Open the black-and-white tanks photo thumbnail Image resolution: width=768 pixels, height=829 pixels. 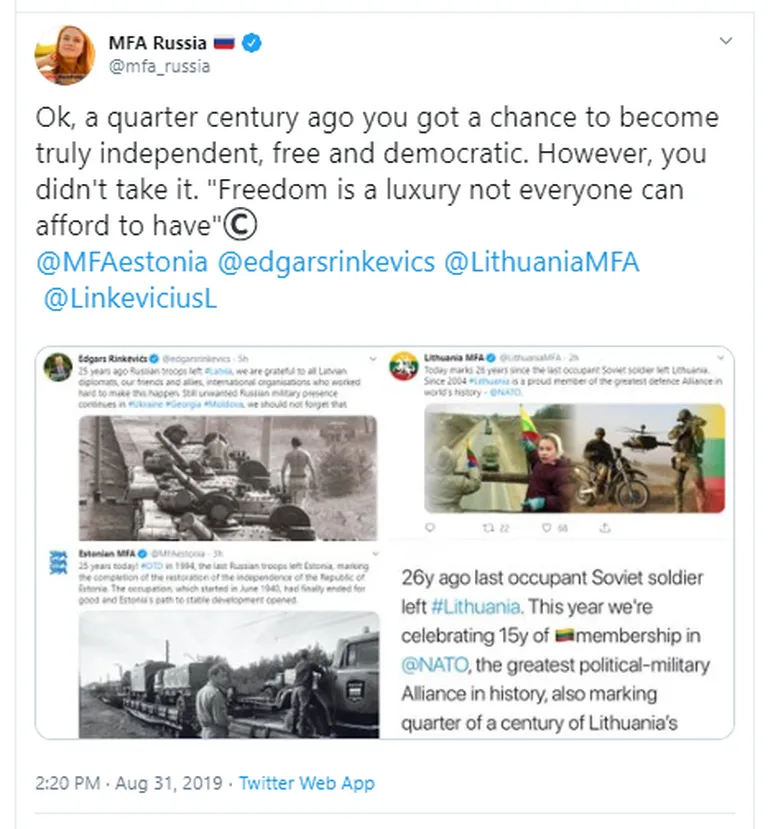(228, 478)
